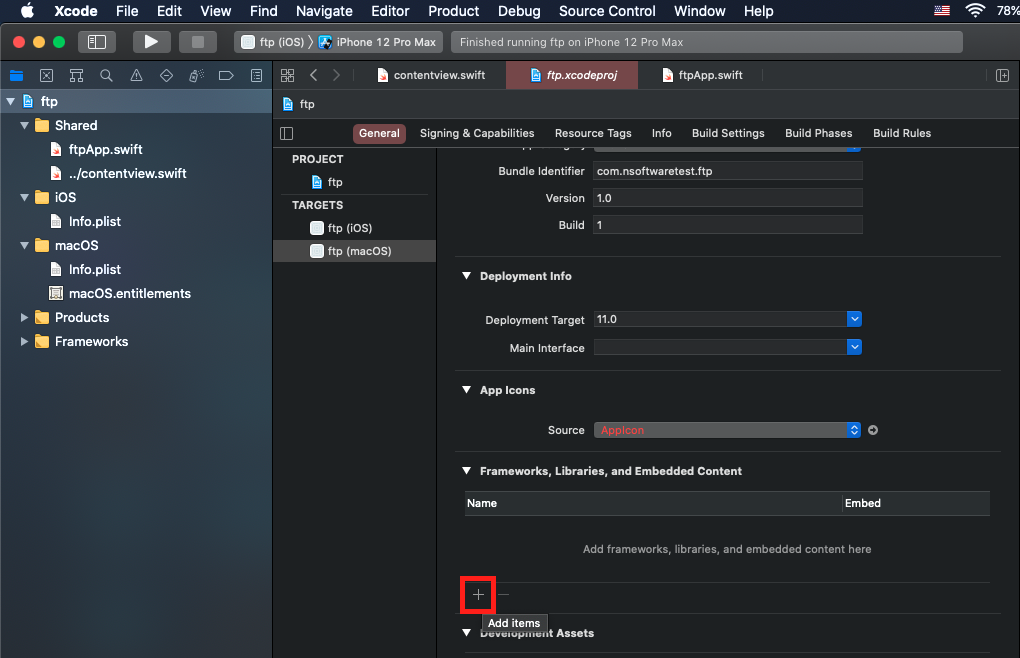
Task: Switch to the ftp.xcodeproj tab
Action: tap(574, 75)
